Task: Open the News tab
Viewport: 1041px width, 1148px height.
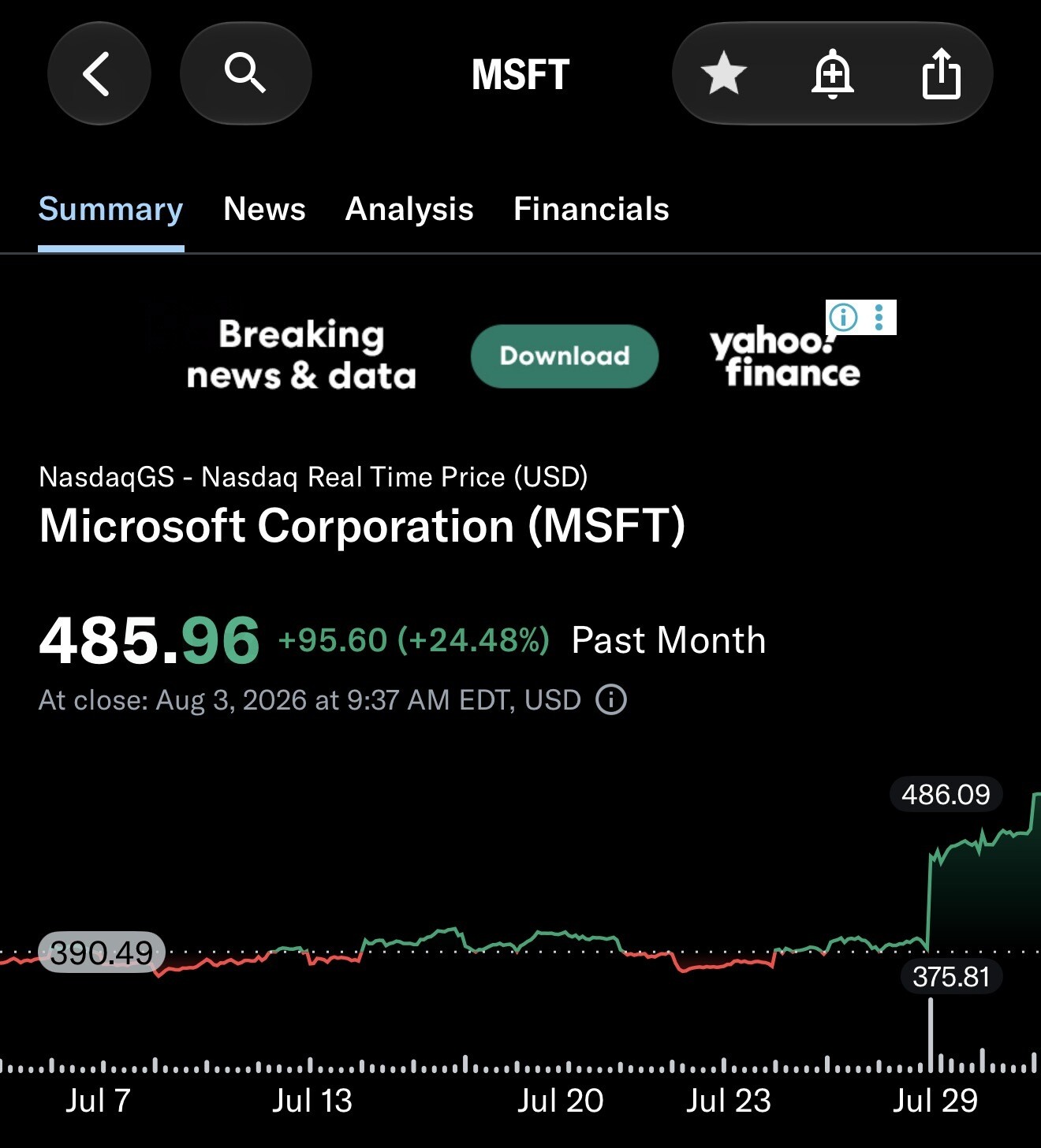Action: tap(264, 209)
